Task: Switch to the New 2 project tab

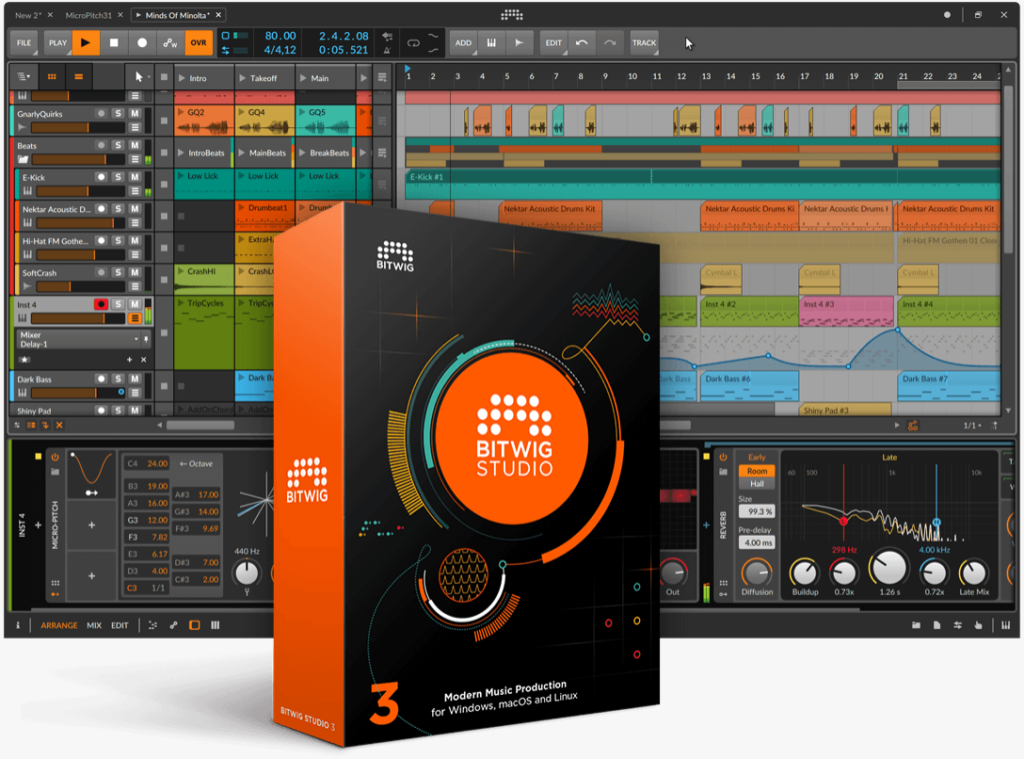Action: pos(27,15)
